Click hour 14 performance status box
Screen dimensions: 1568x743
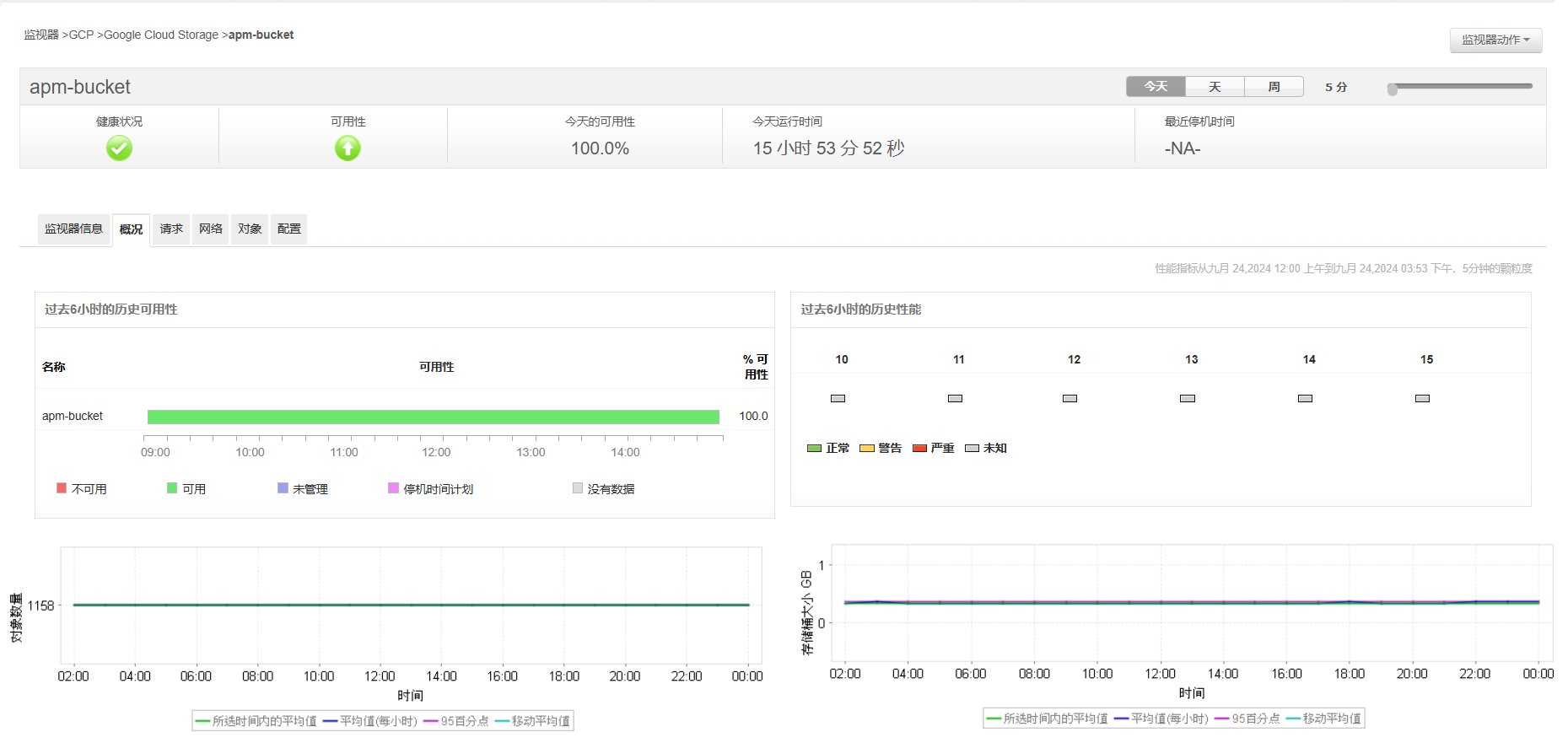(x=1305, y=398)
